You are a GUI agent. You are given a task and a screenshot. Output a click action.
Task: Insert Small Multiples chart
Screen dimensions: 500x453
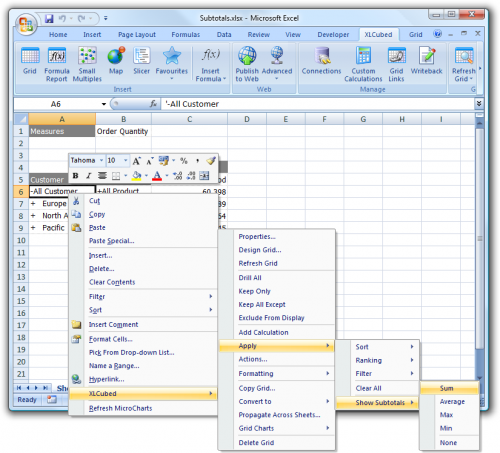pyautogui.click(x=87, y=64)
